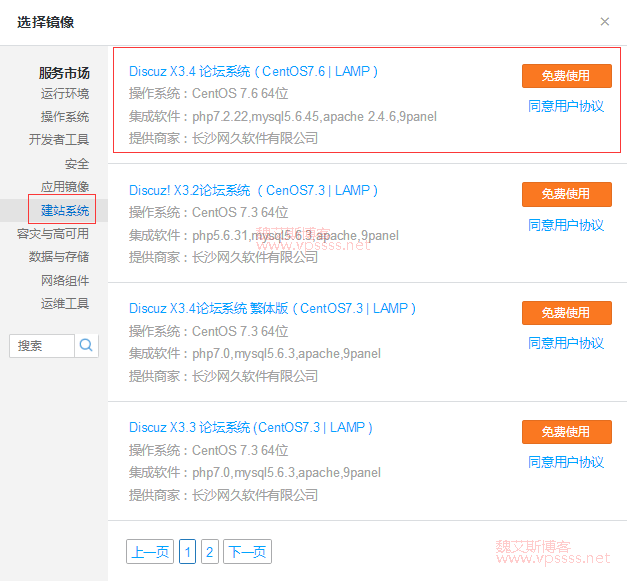Go to 数据与存储 category
This screenshot has width=627, height=581.
(x=59, y=257)
